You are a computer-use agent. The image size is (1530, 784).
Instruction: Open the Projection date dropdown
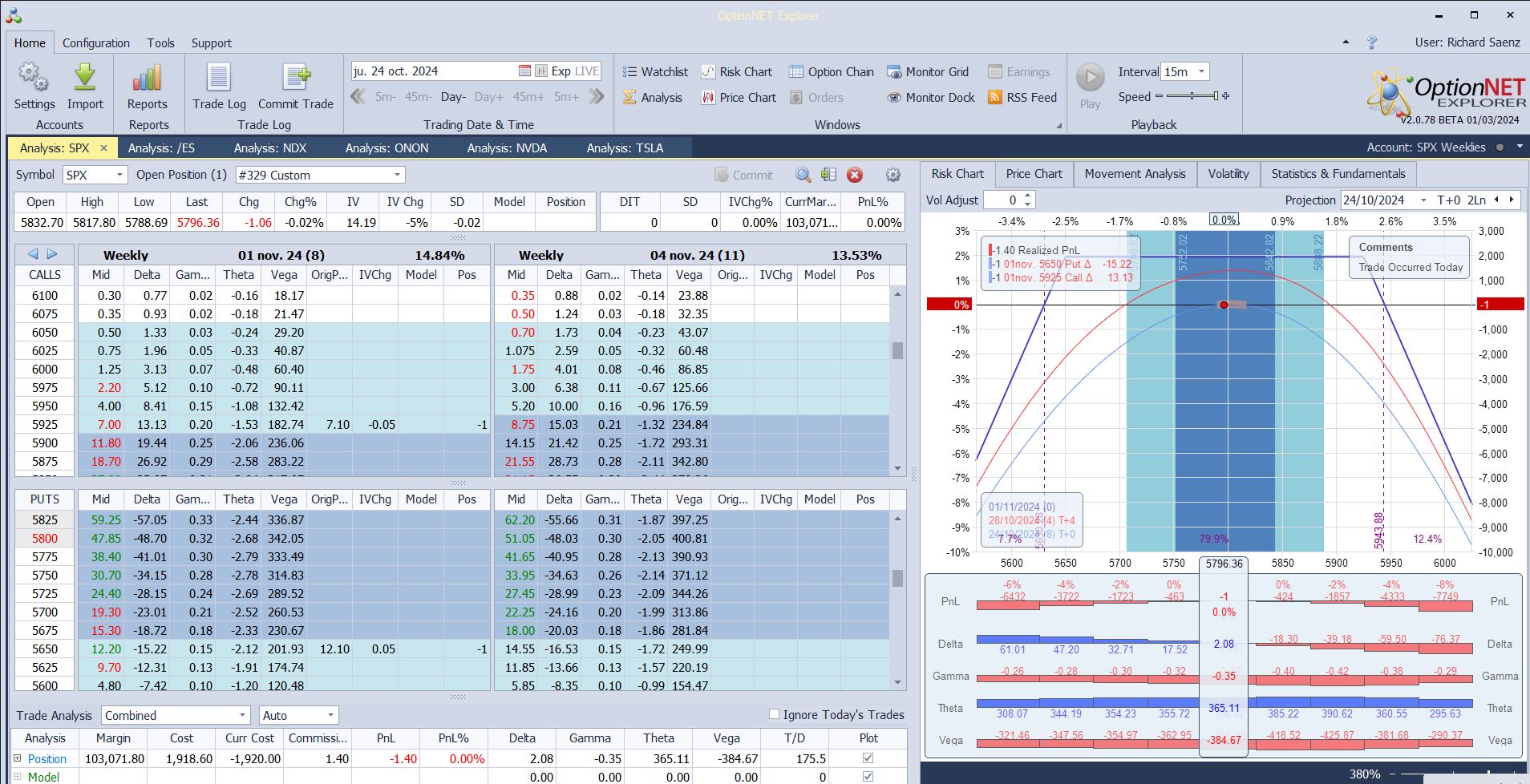pyautogui.click(x=1423, y=200)
